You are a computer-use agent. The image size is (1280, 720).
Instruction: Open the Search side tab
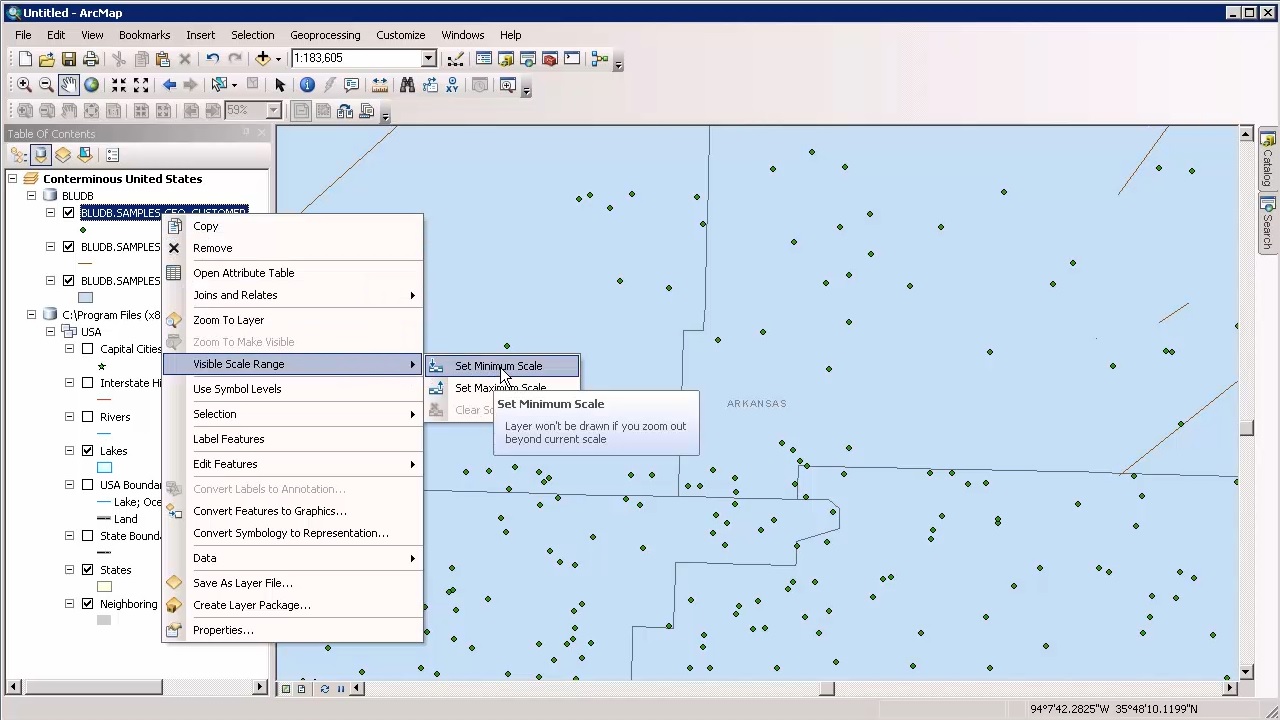(x=1267, y=224)
